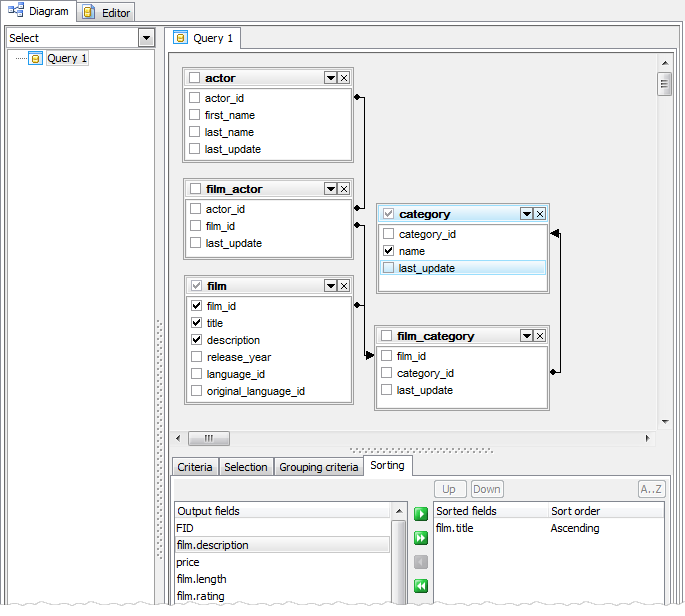The height and width of the screenshot is (616, 685).
Task: Uncheck name in category table
Action: coord(388,251)
